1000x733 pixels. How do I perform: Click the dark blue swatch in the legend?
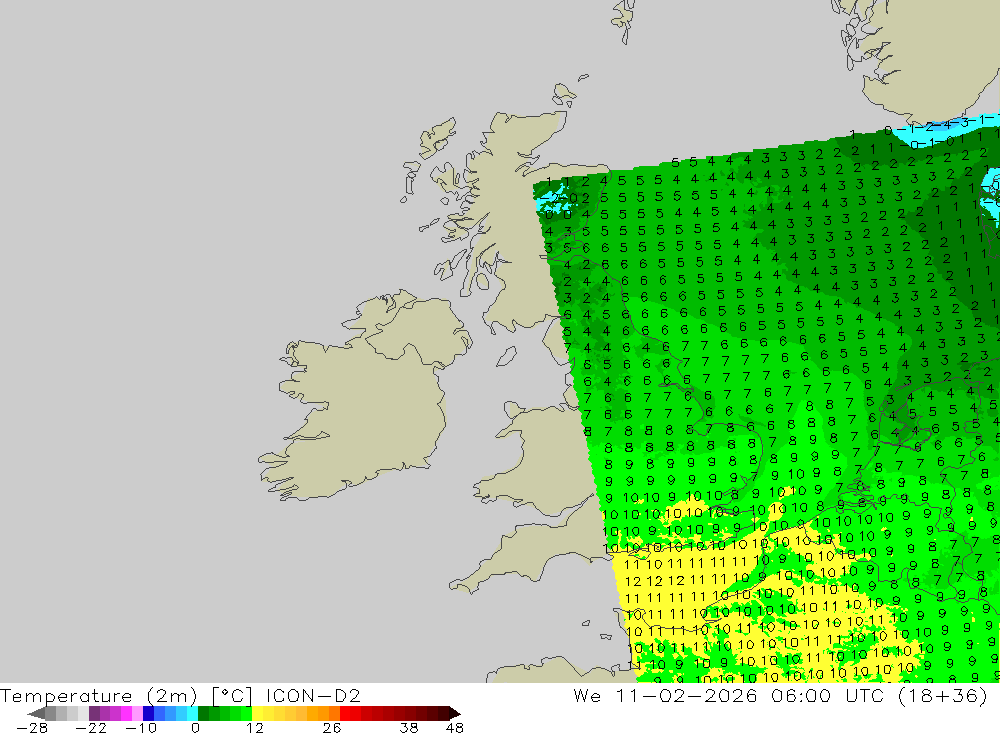point(148,713)
